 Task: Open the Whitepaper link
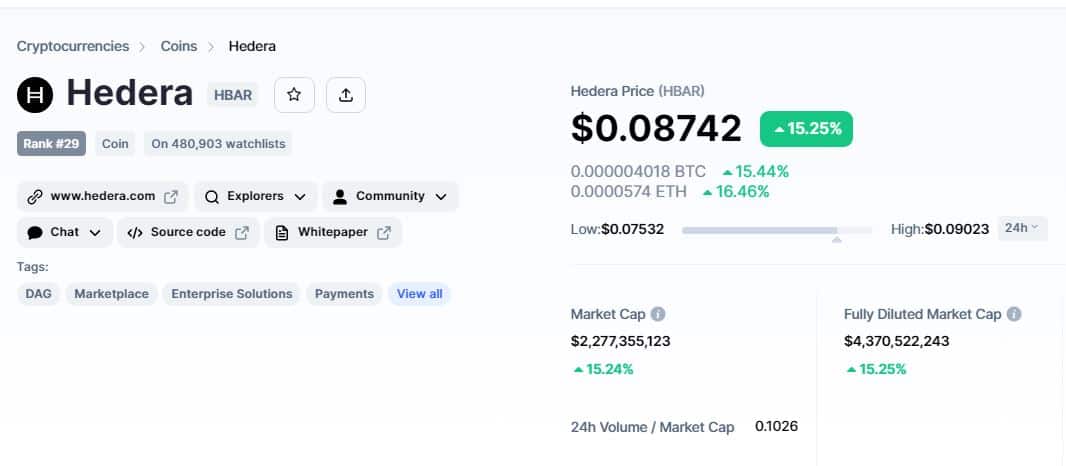[333, 233]
